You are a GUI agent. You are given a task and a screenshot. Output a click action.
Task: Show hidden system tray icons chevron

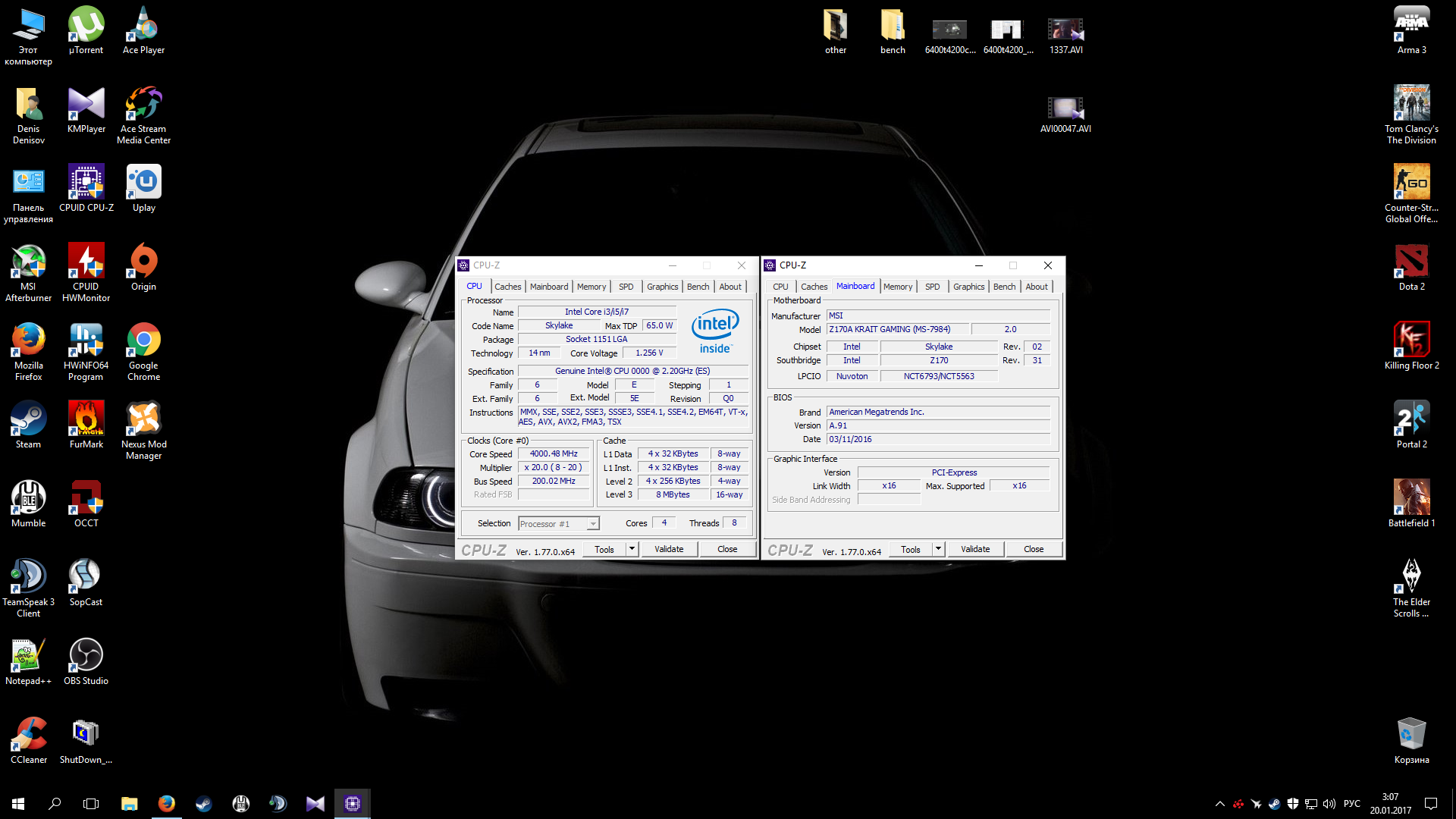(x=1219, y=804)
